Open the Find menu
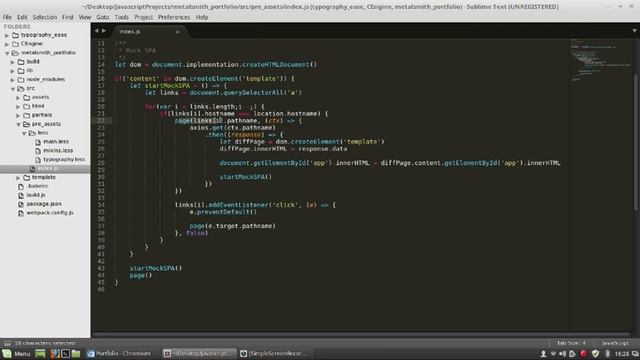Viewport: 640px width, 360px height. pos(67,17)
